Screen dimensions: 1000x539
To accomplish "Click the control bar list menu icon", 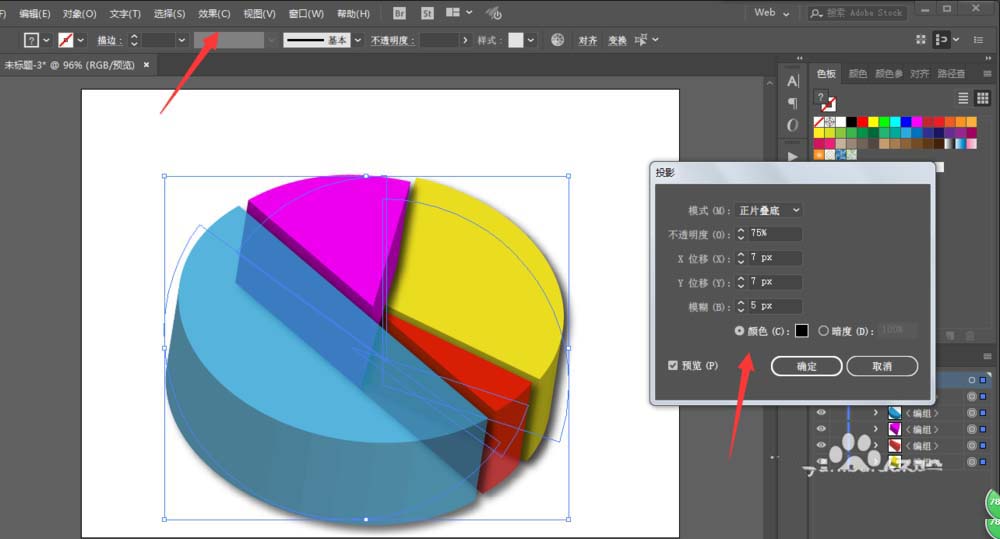I will point(978,40).
